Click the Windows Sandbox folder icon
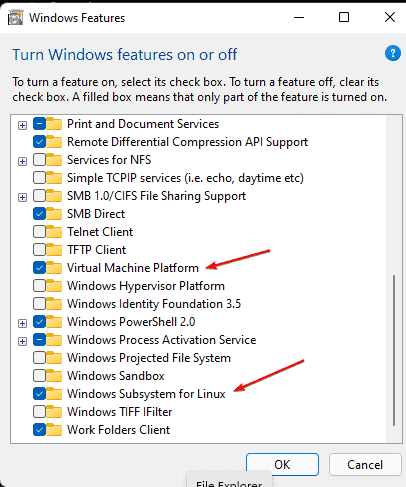This screenshot has height=487, width=406. [x=54, y=376]
